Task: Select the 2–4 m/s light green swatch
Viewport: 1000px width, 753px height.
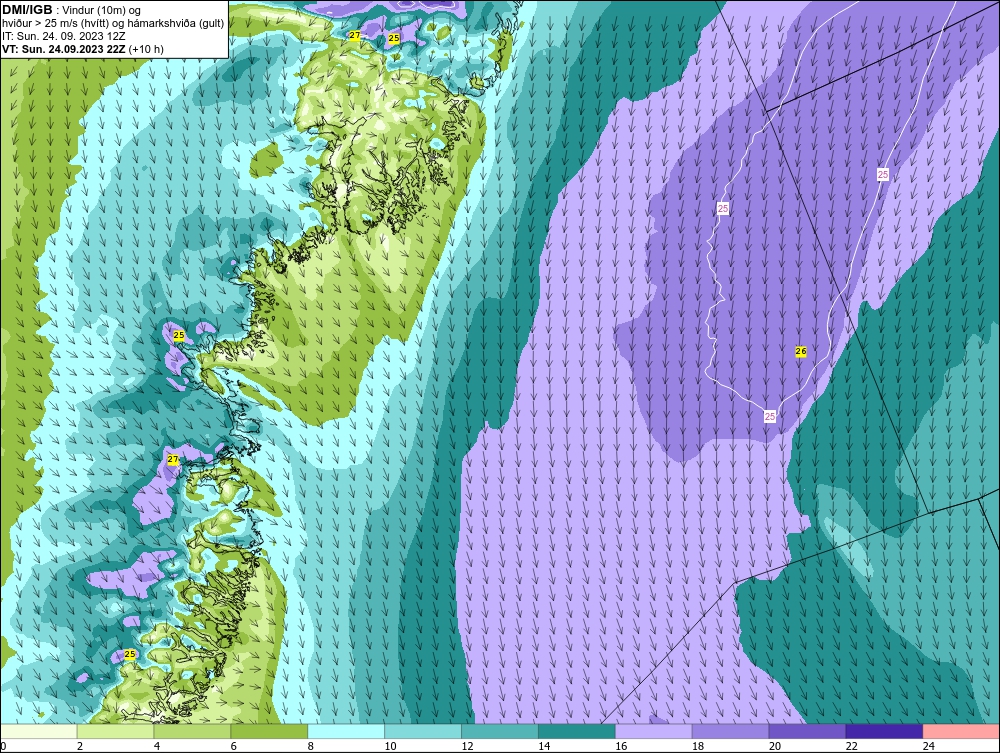Action: pyautogui.click(x=115, y=731)
